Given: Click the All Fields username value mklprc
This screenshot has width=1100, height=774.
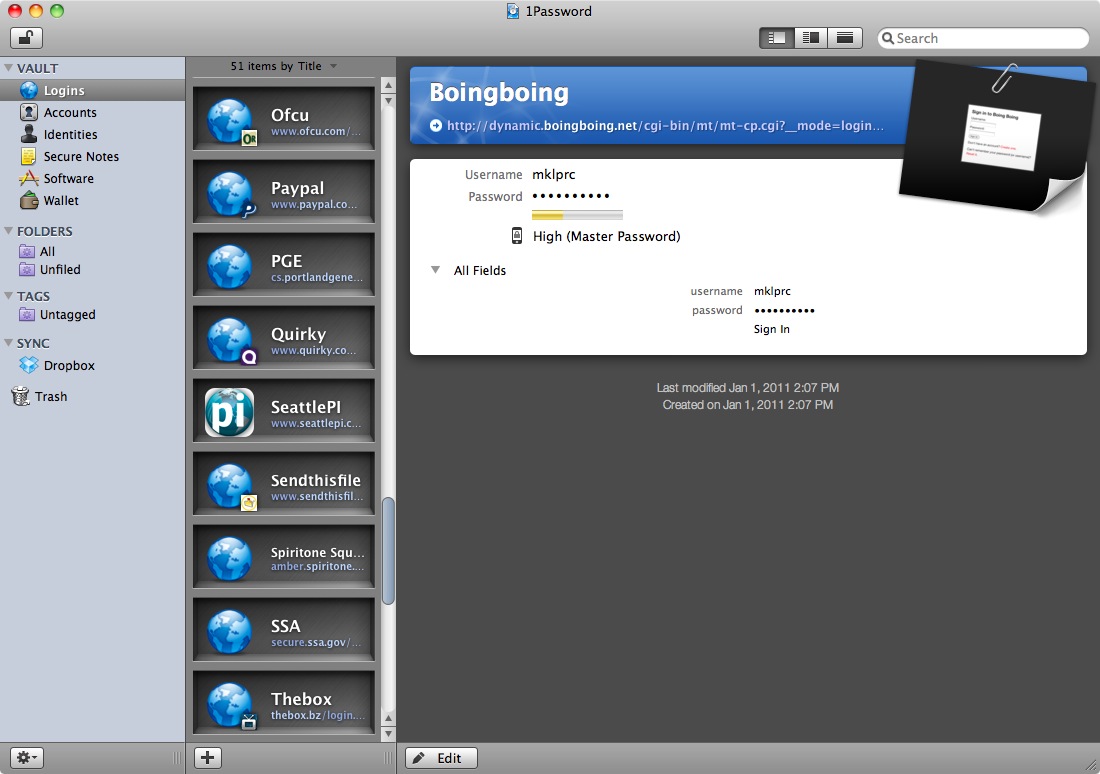Looking at the screenshot, I should [x=772, y=291].
